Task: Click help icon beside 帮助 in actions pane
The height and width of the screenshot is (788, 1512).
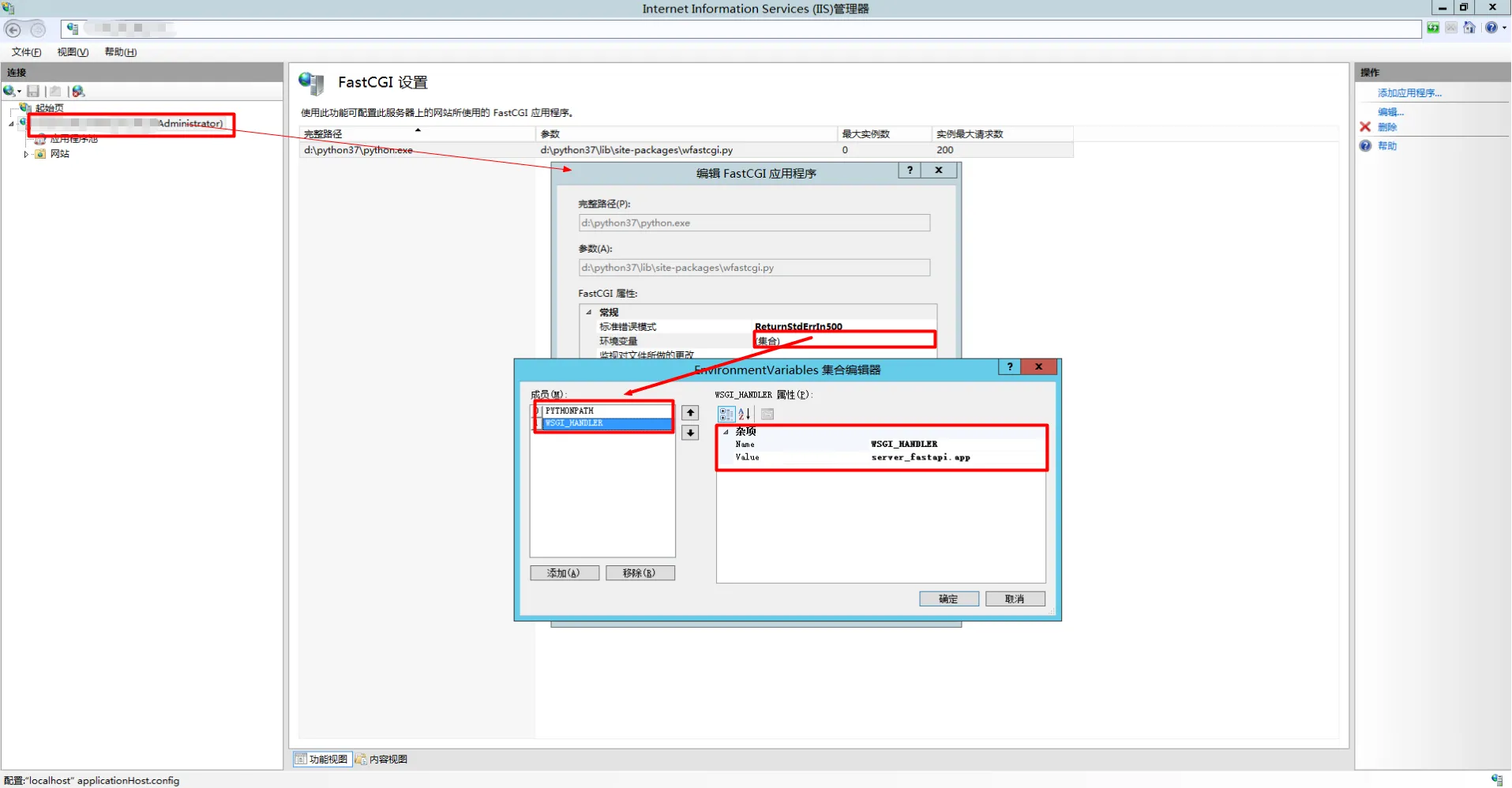Action: pos(1365,146)
